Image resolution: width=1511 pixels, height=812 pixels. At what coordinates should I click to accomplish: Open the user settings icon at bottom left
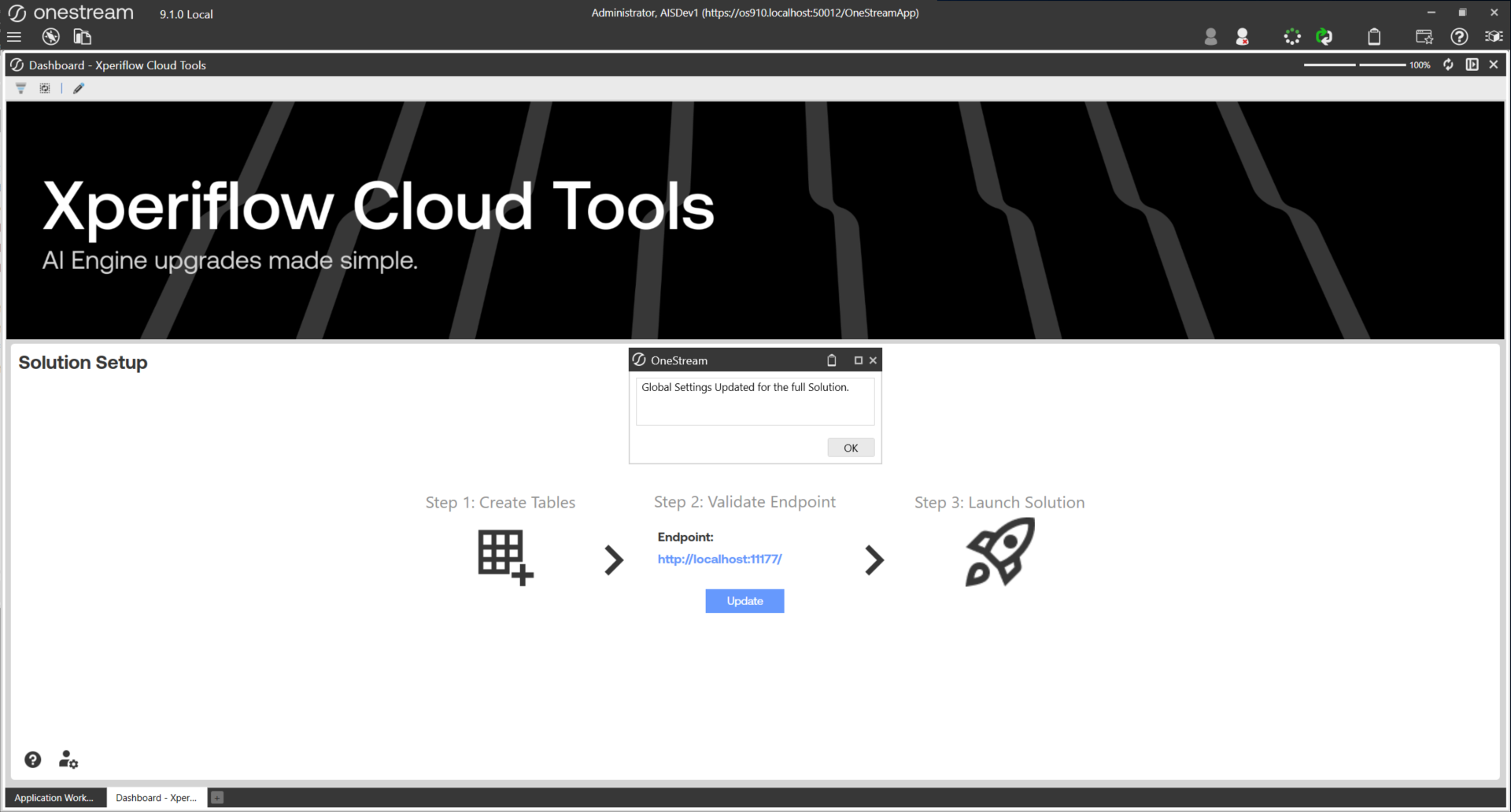[68, 759]
